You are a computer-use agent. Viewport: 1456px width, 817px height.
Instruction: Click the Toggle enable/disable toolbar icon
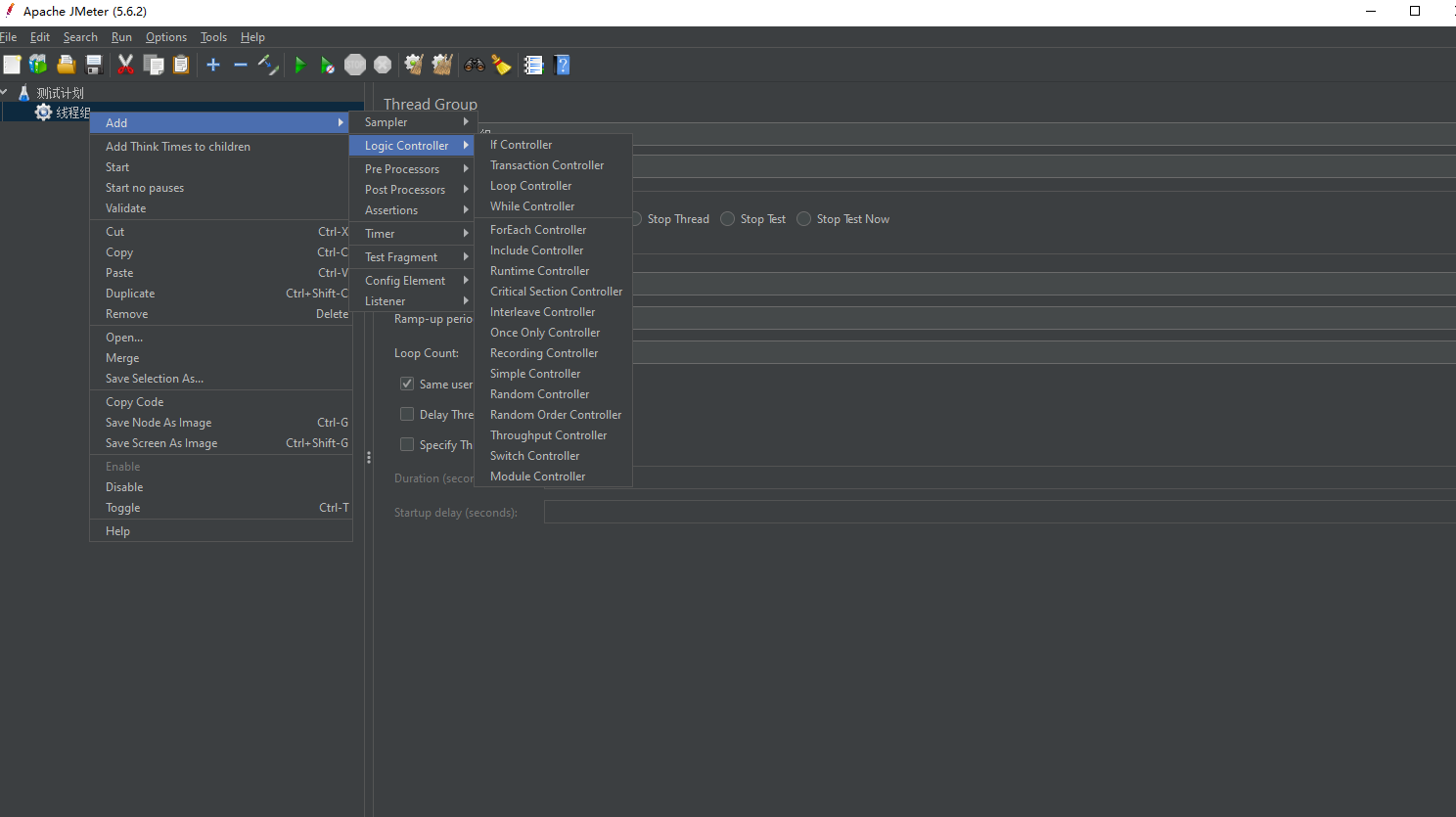[x=268, y=65]
